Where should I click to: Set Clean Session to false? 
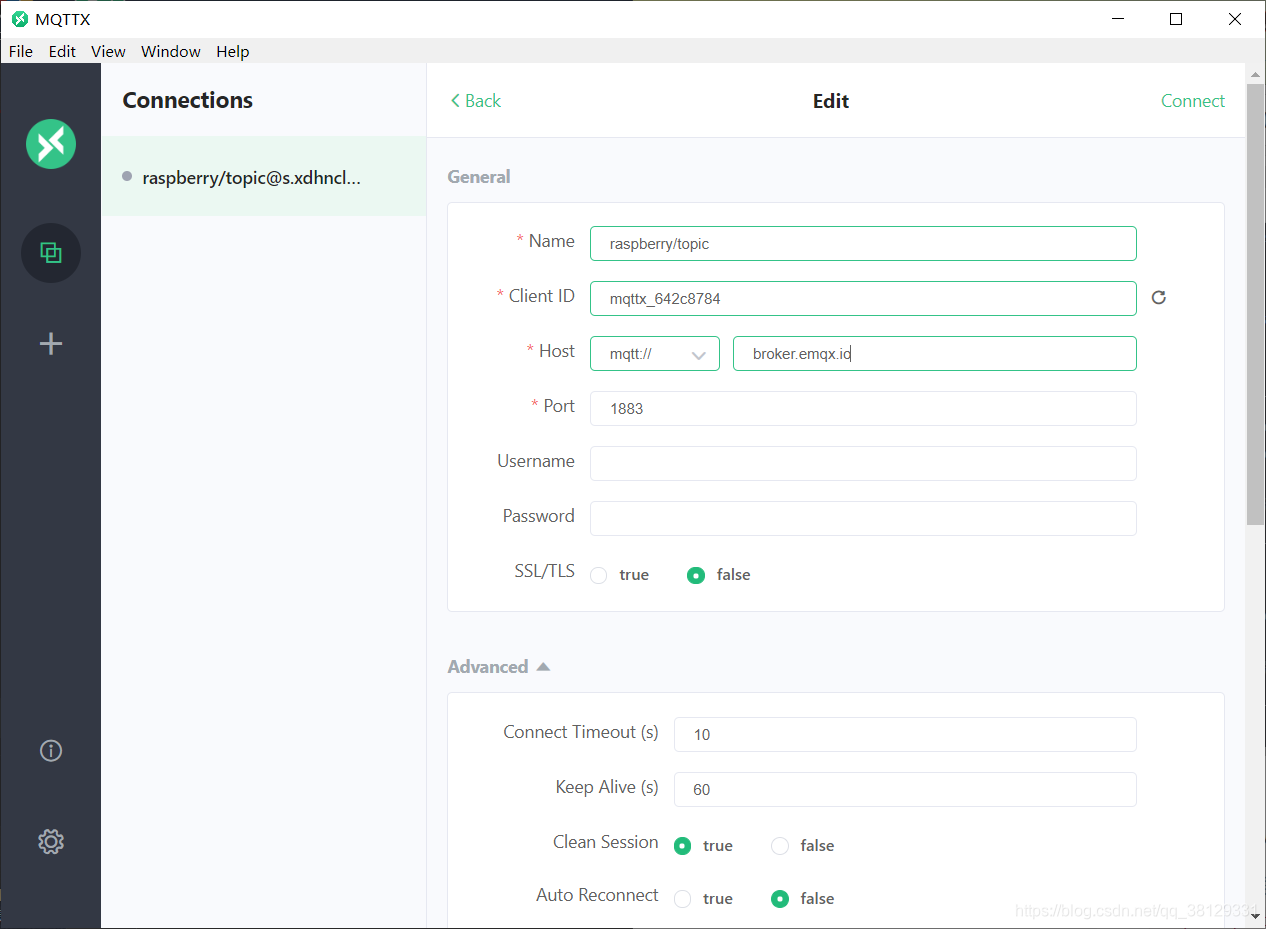pyautogui.click(x=780, y=846)
